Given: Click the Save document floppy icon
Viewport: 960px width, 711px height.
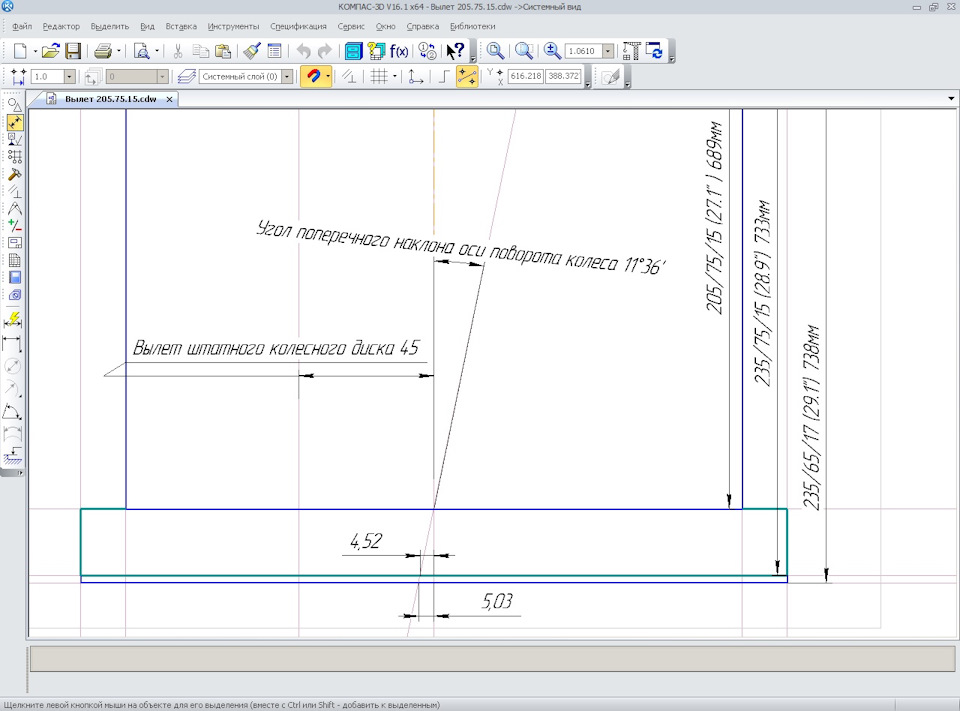Looking at the screenshot, I should click(73, 51).
